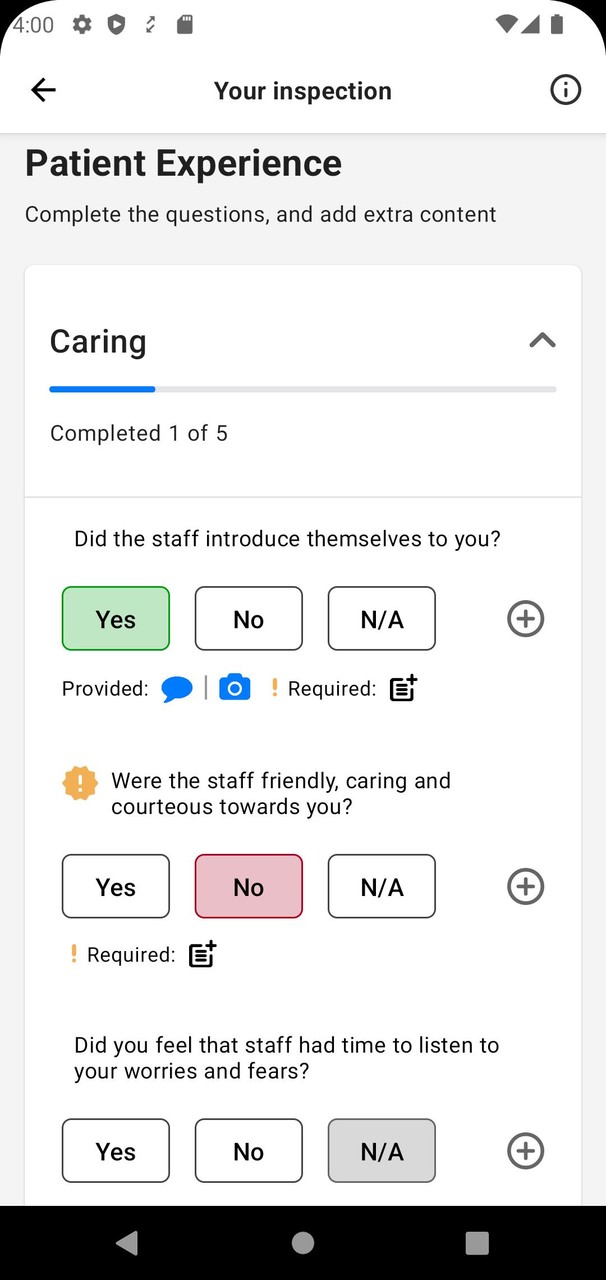Tap the Caring section heading
The height and width of the screenshot is (1280, 606).
click(98, 341)
